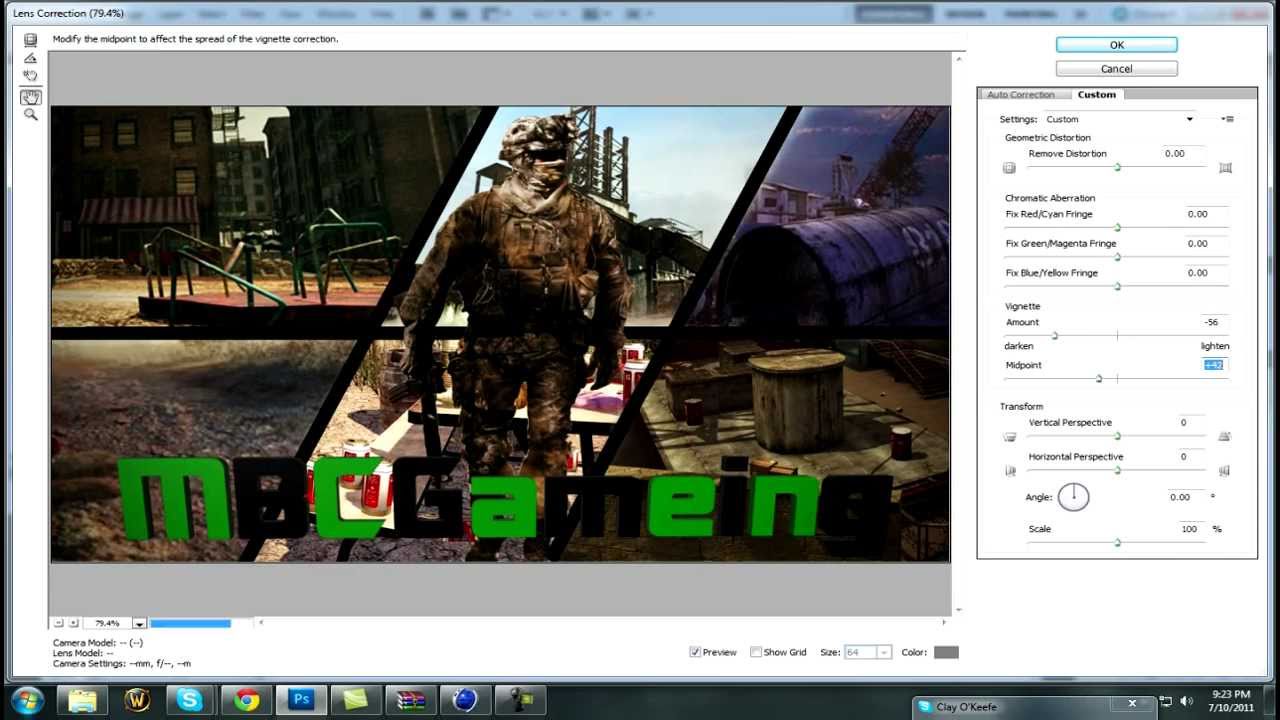Click the Fix Green/Magenta Fringe slider

pos(1117,257)
